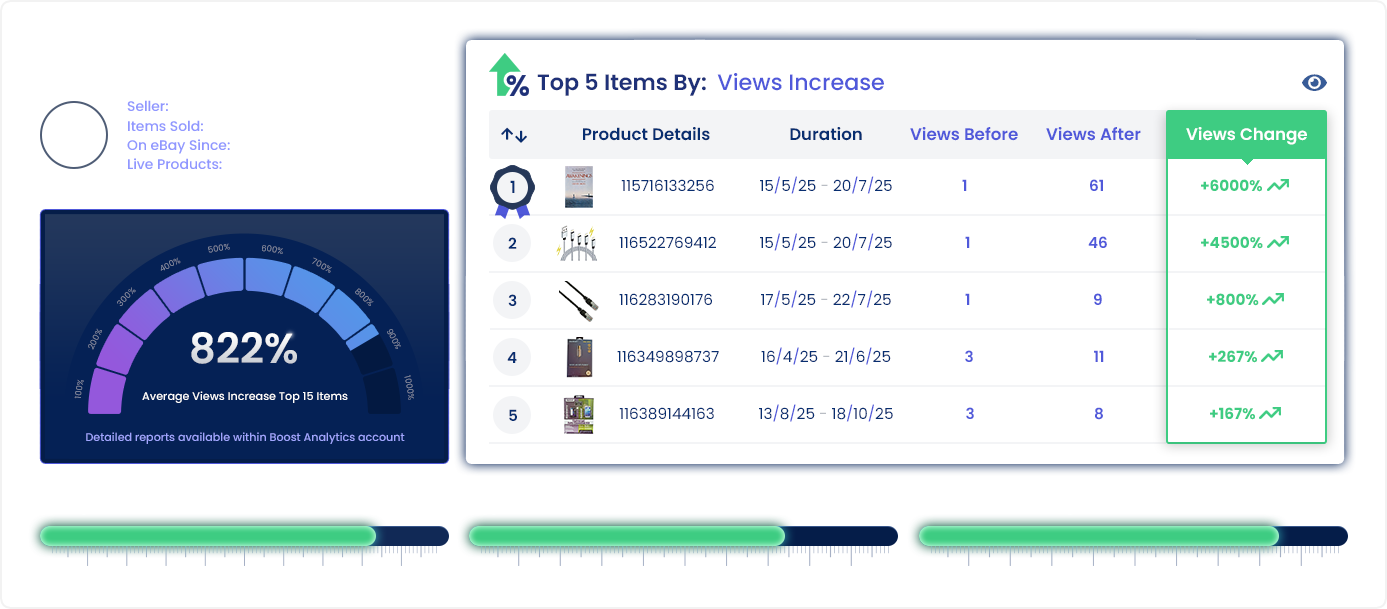Toggle the eye visibility icon
Viewport: 1387px width, 609px height.
[x=1314, y=83]
